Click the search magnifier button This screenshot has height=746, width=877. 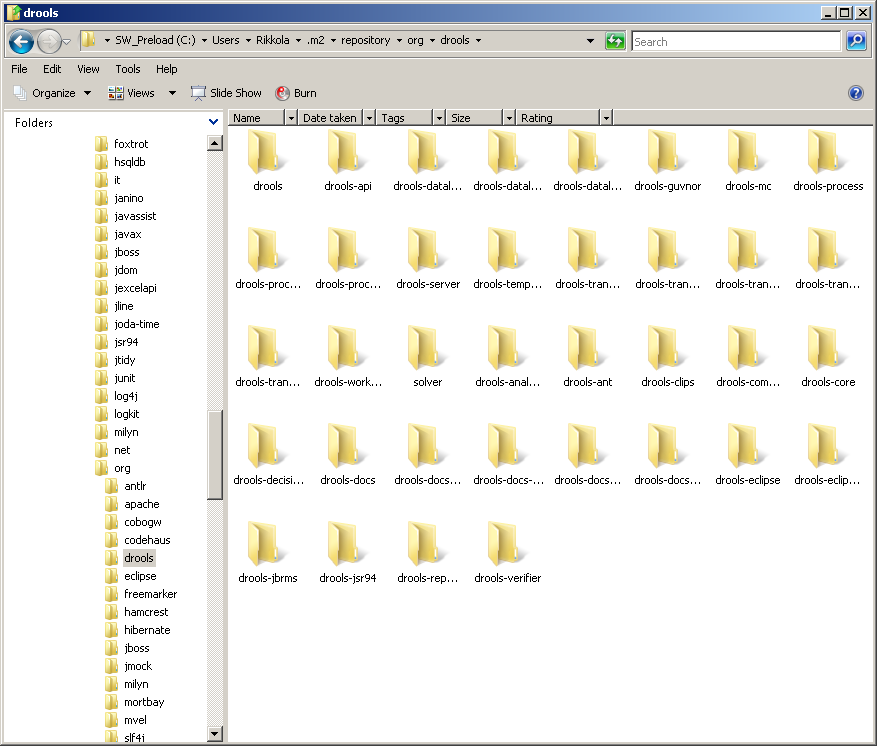point(856,41)
